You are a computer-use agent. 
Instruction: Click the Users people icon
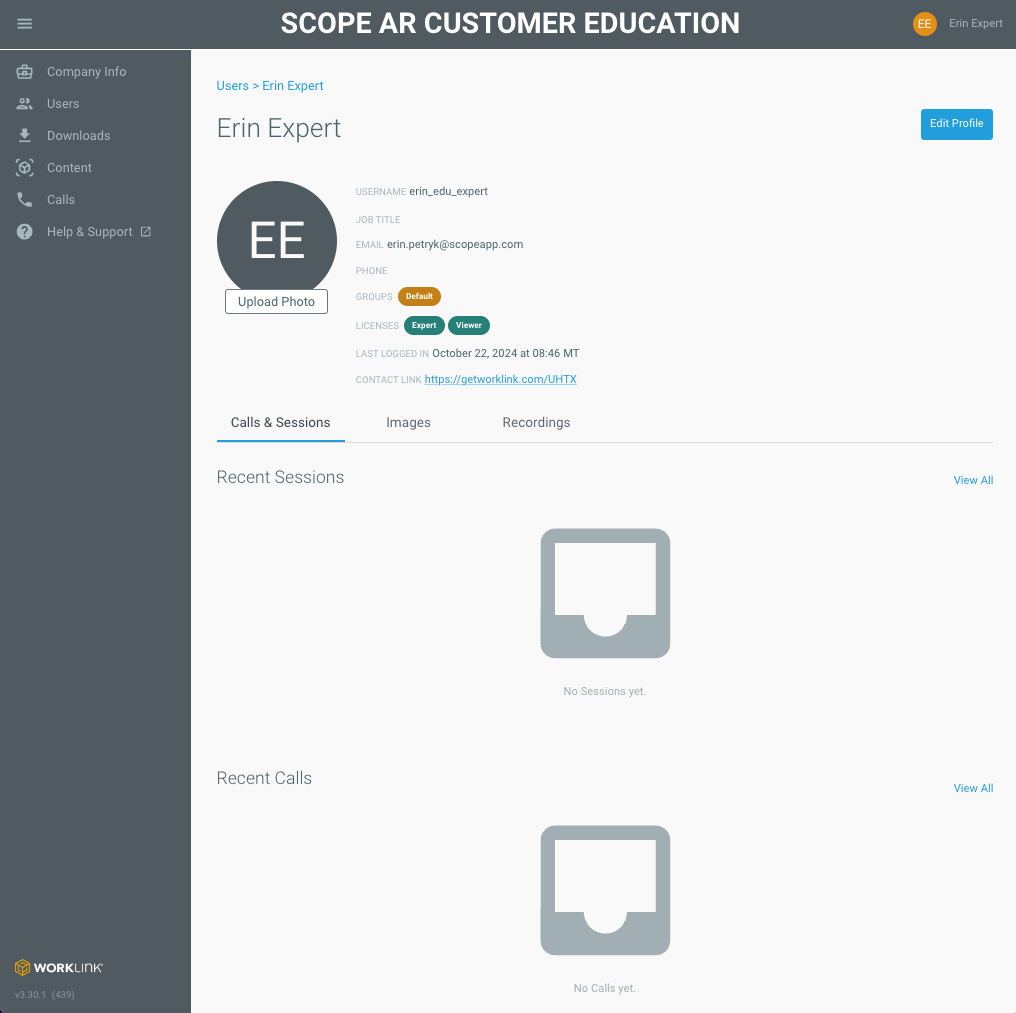click(25, 104)
